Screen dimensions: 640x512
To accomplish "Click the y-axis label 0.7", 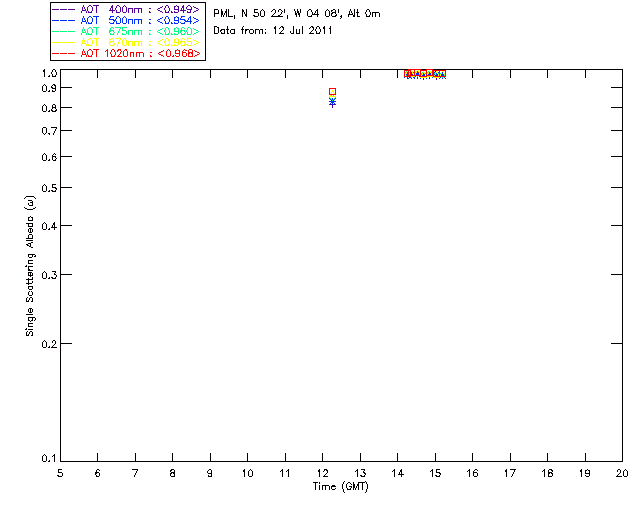I will point(49,131).
